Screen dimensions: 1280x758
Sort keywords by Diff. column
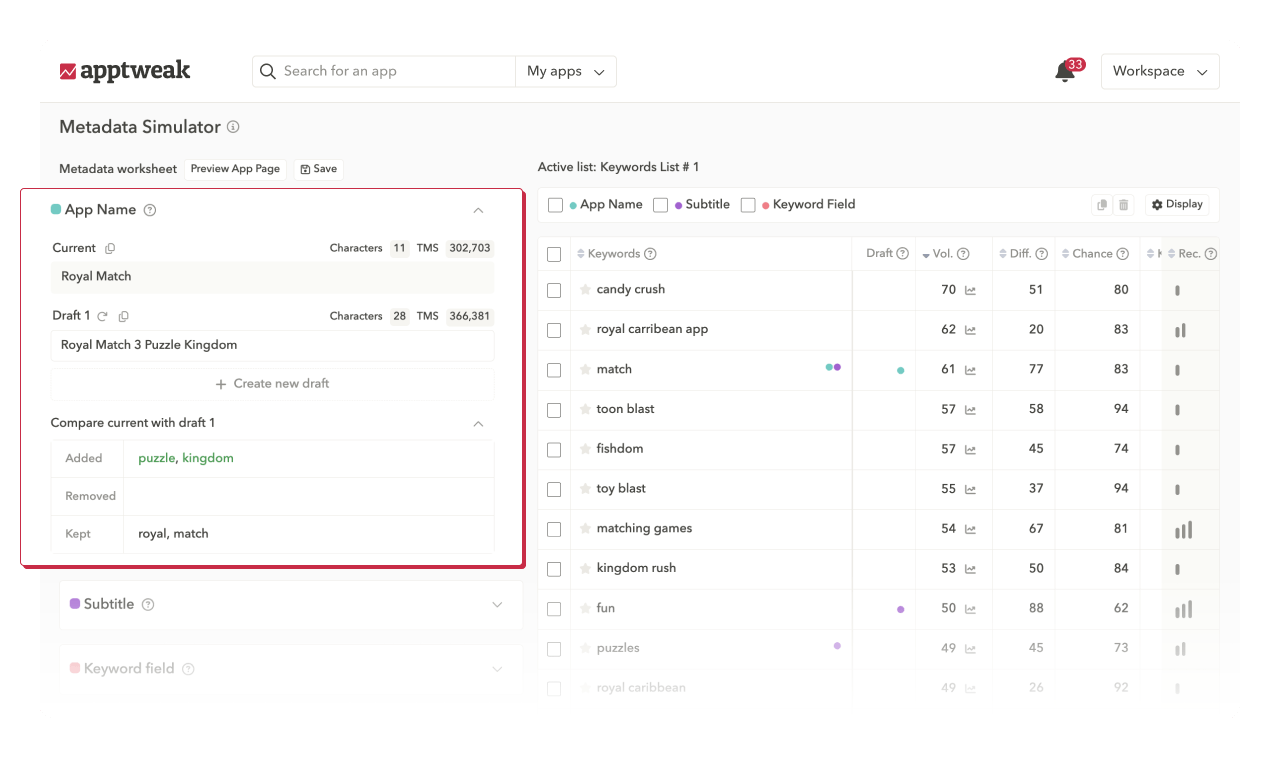[1019, 254]
